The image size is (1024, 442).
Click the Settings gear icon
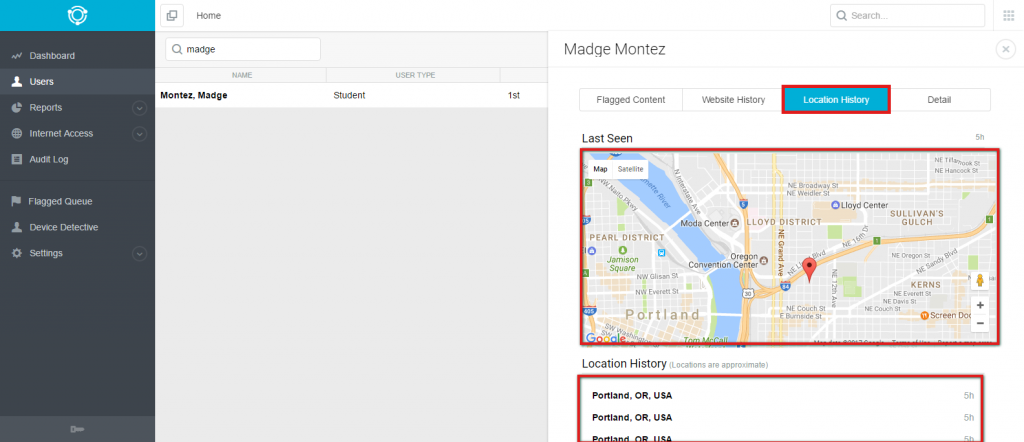(x=17, y=253)
